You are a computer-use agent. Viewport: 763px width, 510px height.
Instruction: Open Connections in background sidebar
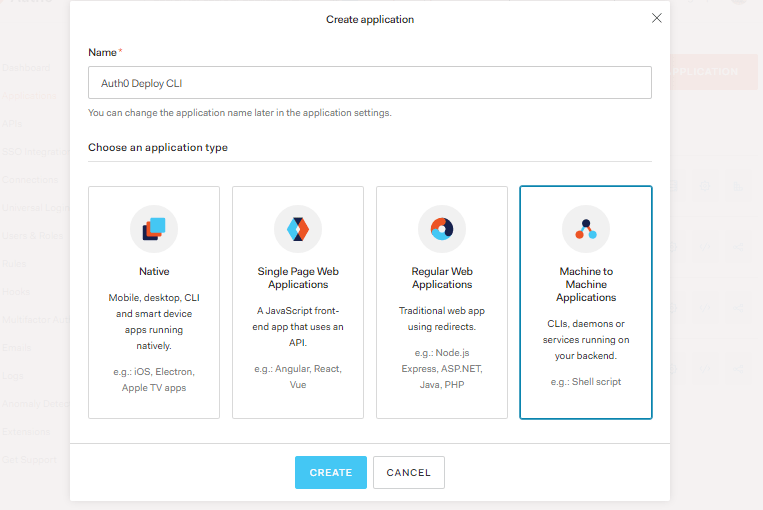(30, 180)
